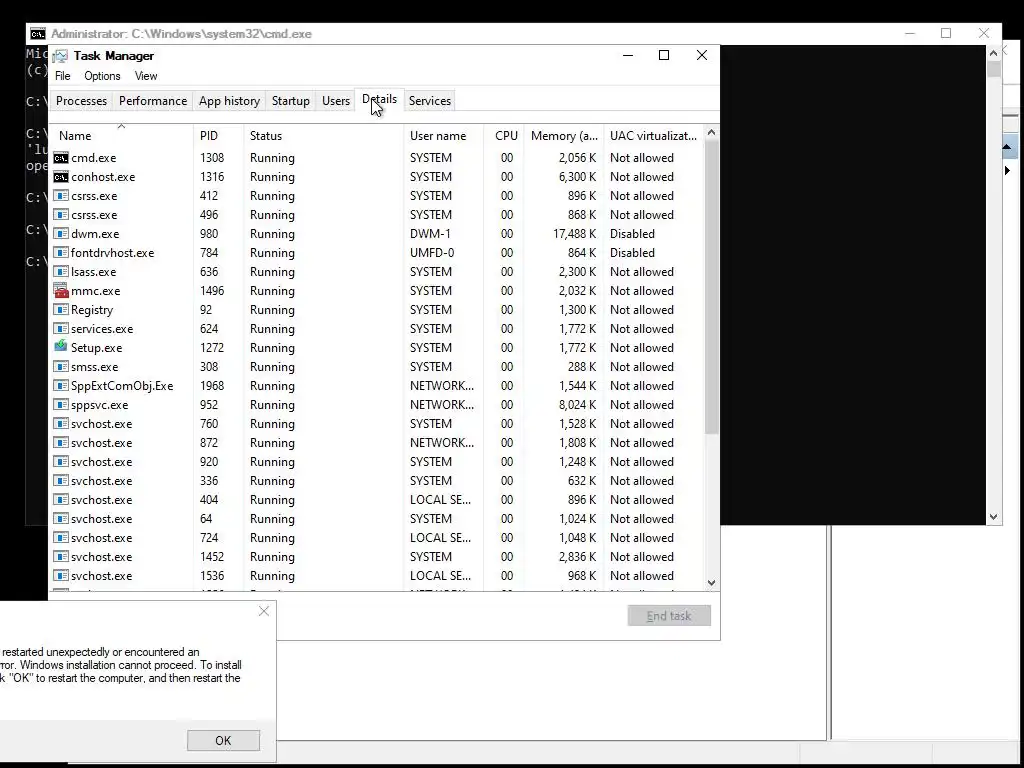Click icon of svchost.exe with PID 920
The image size is (1024, 768).
pyautogui.click(x=61, y=461)
